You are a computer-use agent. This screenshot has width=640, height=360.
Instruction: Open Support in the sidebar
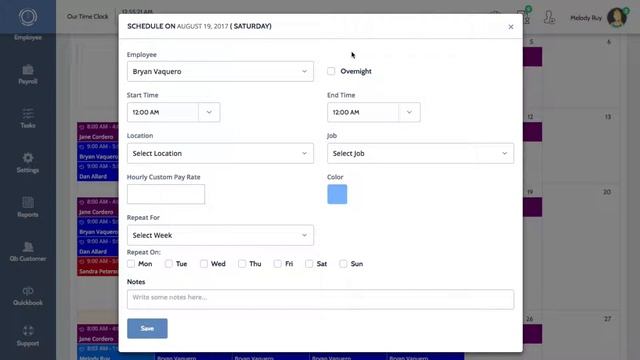pyautogui.click(x=28, y=337)
